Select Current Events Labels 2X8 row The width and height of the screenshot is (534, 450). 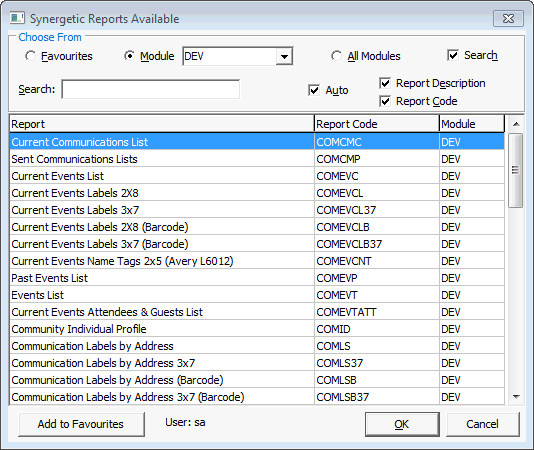coord(162,193)
